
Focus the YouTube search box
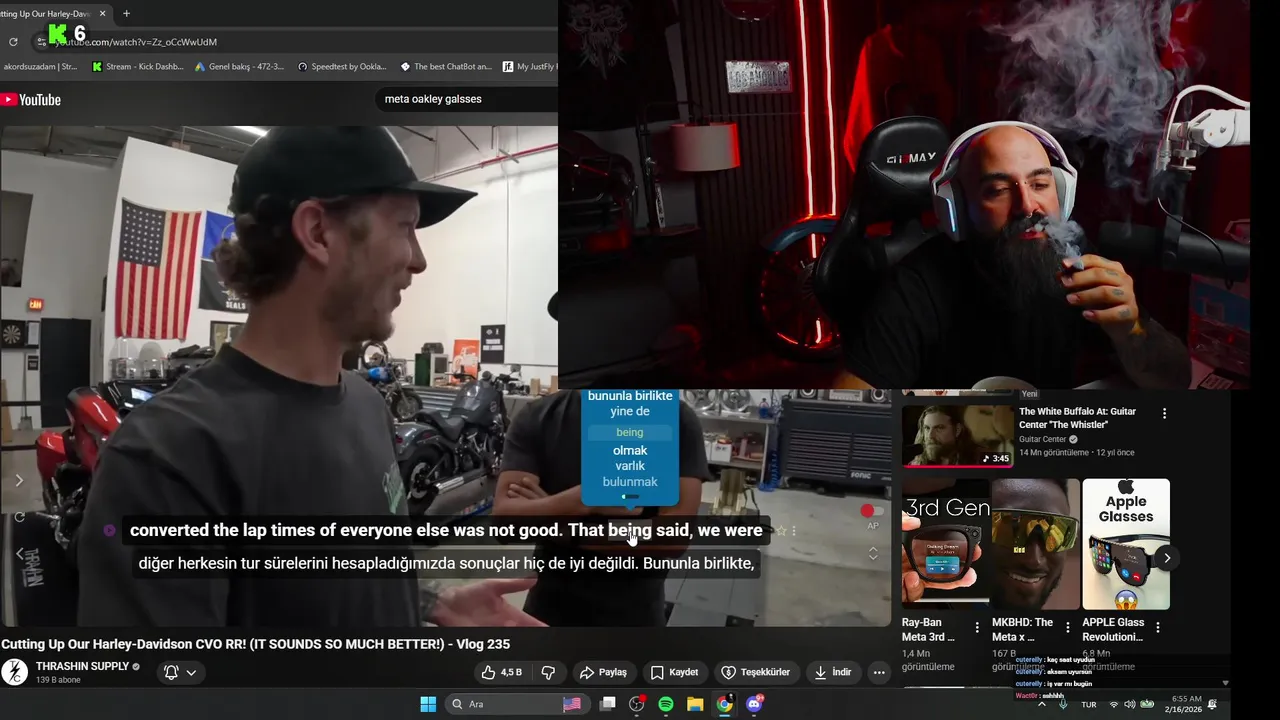(465, 99)
